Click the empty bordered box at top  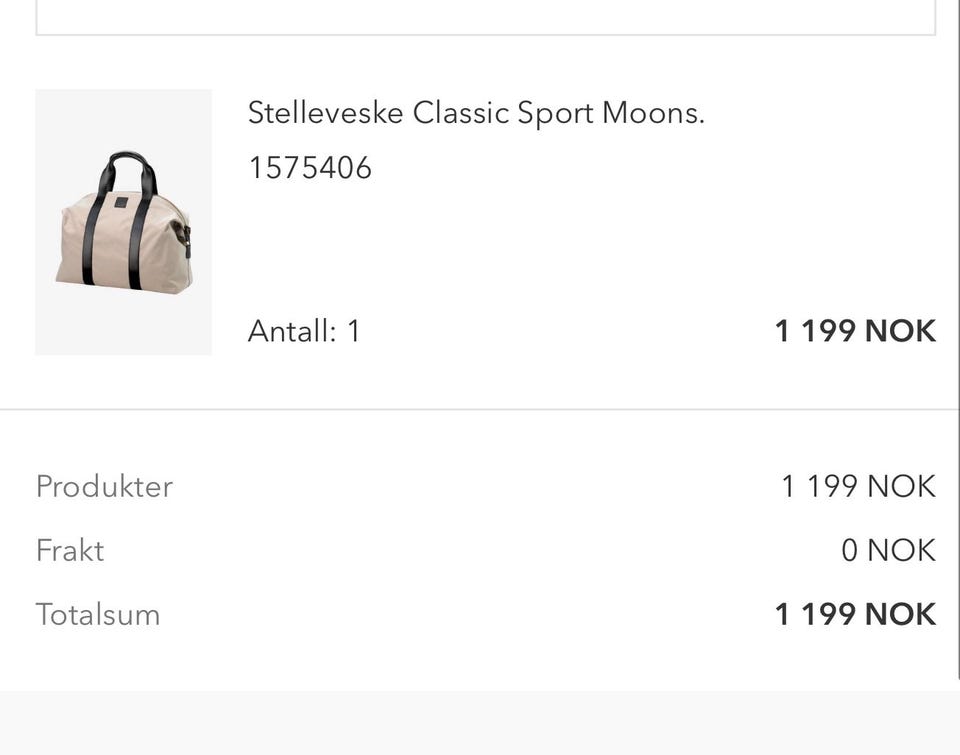pyautogui.click(x=485, y=16)
